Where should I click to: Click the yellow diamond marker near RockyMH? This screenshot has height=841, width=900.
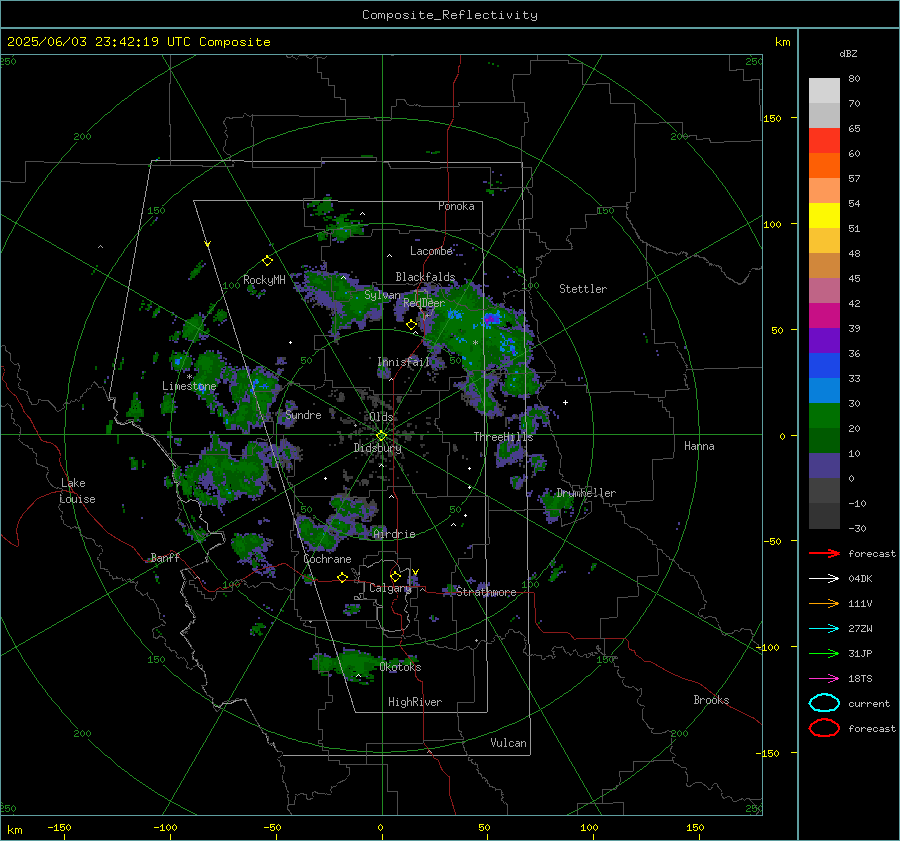pyautogui.click(x=267, y=261)
